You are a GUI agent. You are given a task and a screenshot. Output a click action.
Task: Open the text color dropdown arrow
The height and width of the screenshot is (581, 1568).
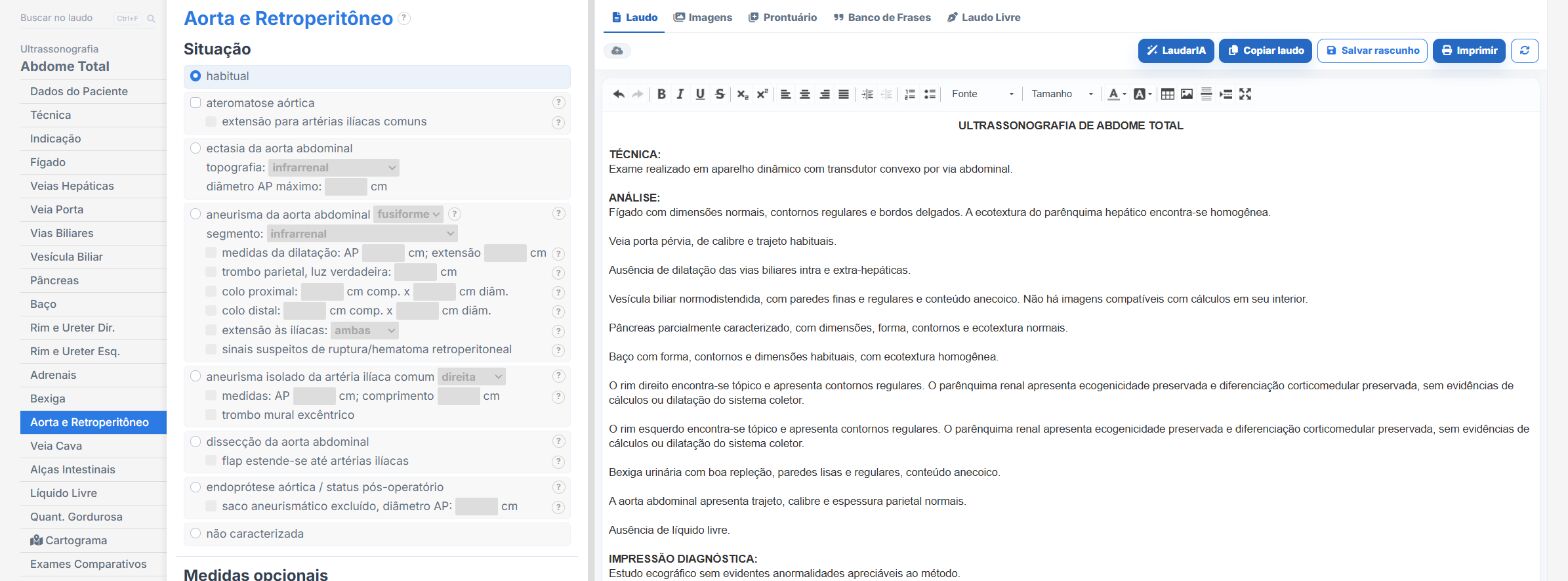1124,94
